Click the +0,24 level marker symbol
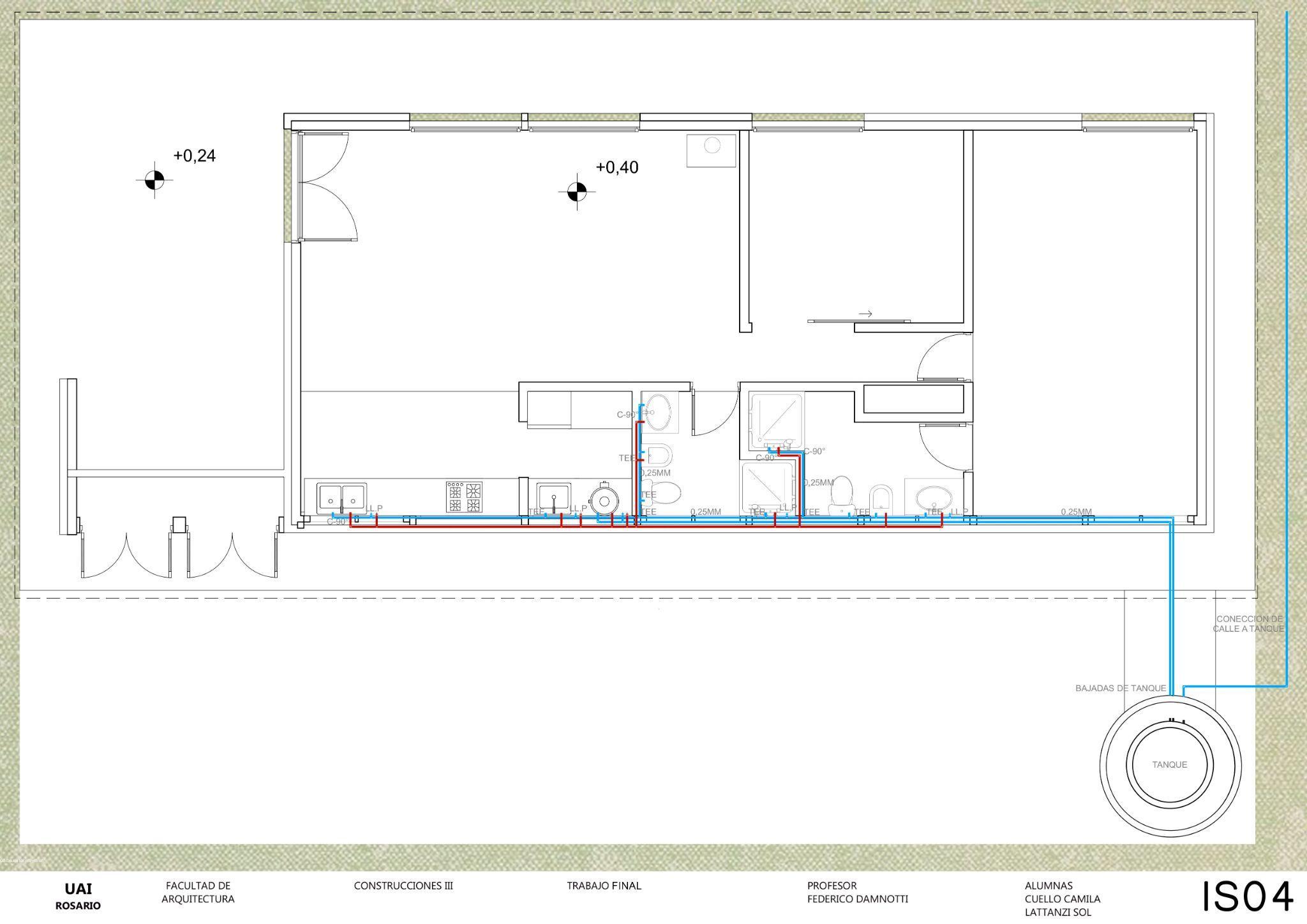The image size is (1307, 924). 154,181
